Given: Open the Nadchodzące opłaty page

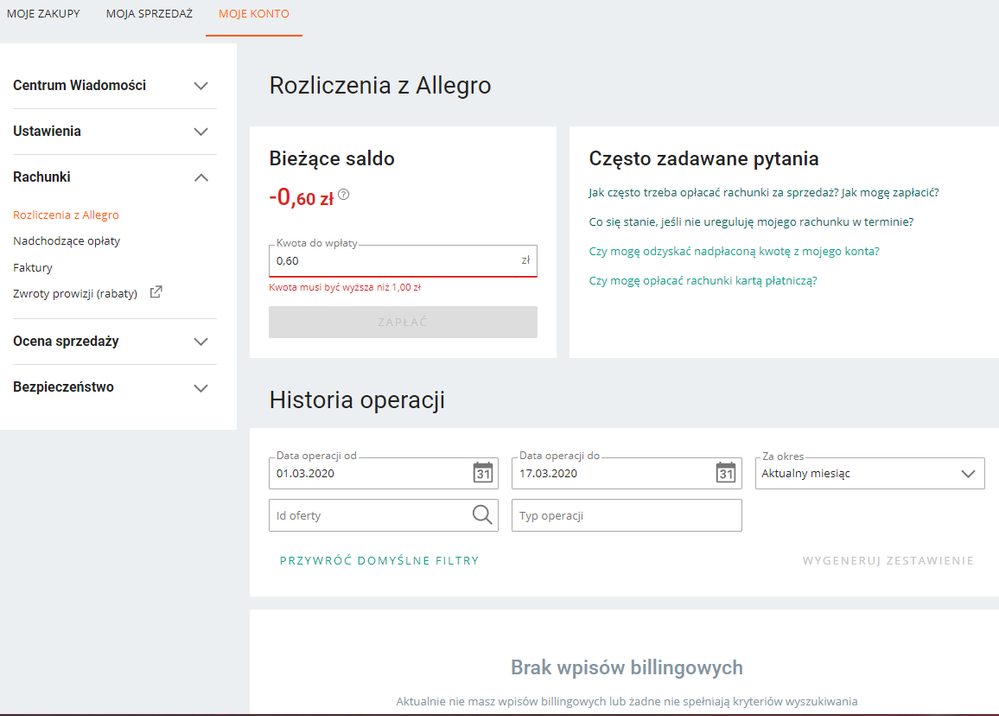Looking at the screenshot, I should tap(68, 240).
